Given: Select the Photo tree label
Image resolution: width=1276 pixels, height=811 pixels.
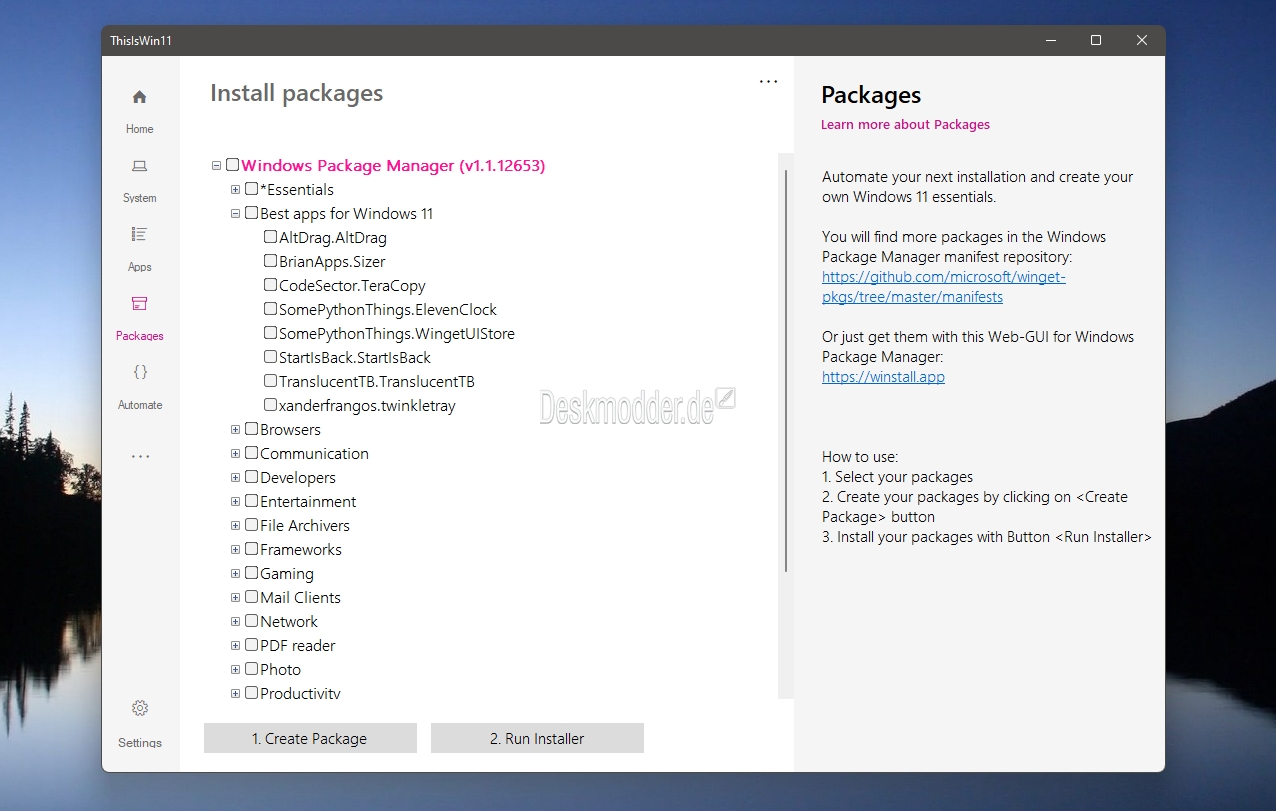Looking at the screenshot, I should tap(280, 669).
